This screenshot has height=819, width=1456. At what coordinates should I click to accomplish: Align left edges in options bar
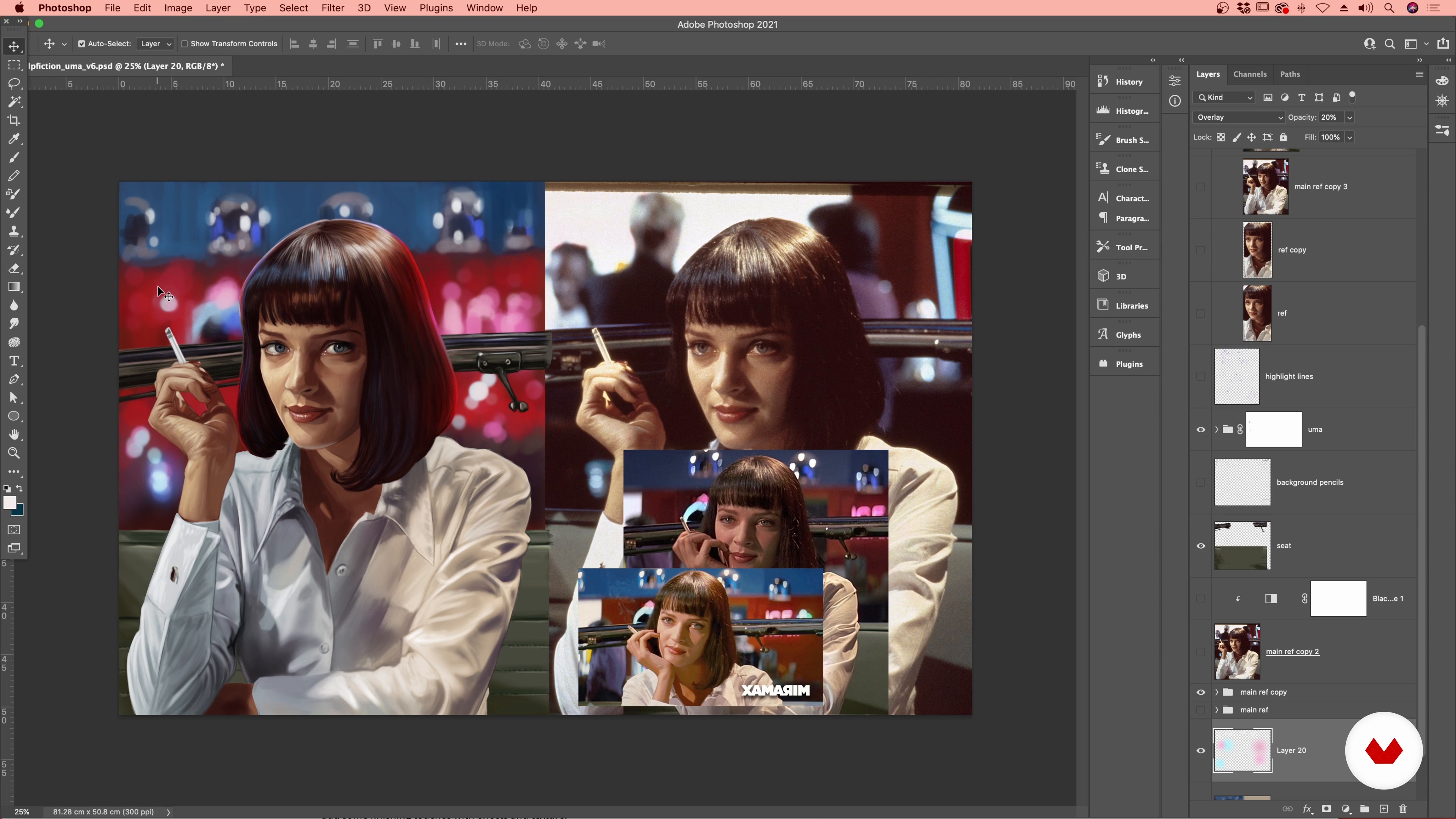click(295, 44)
